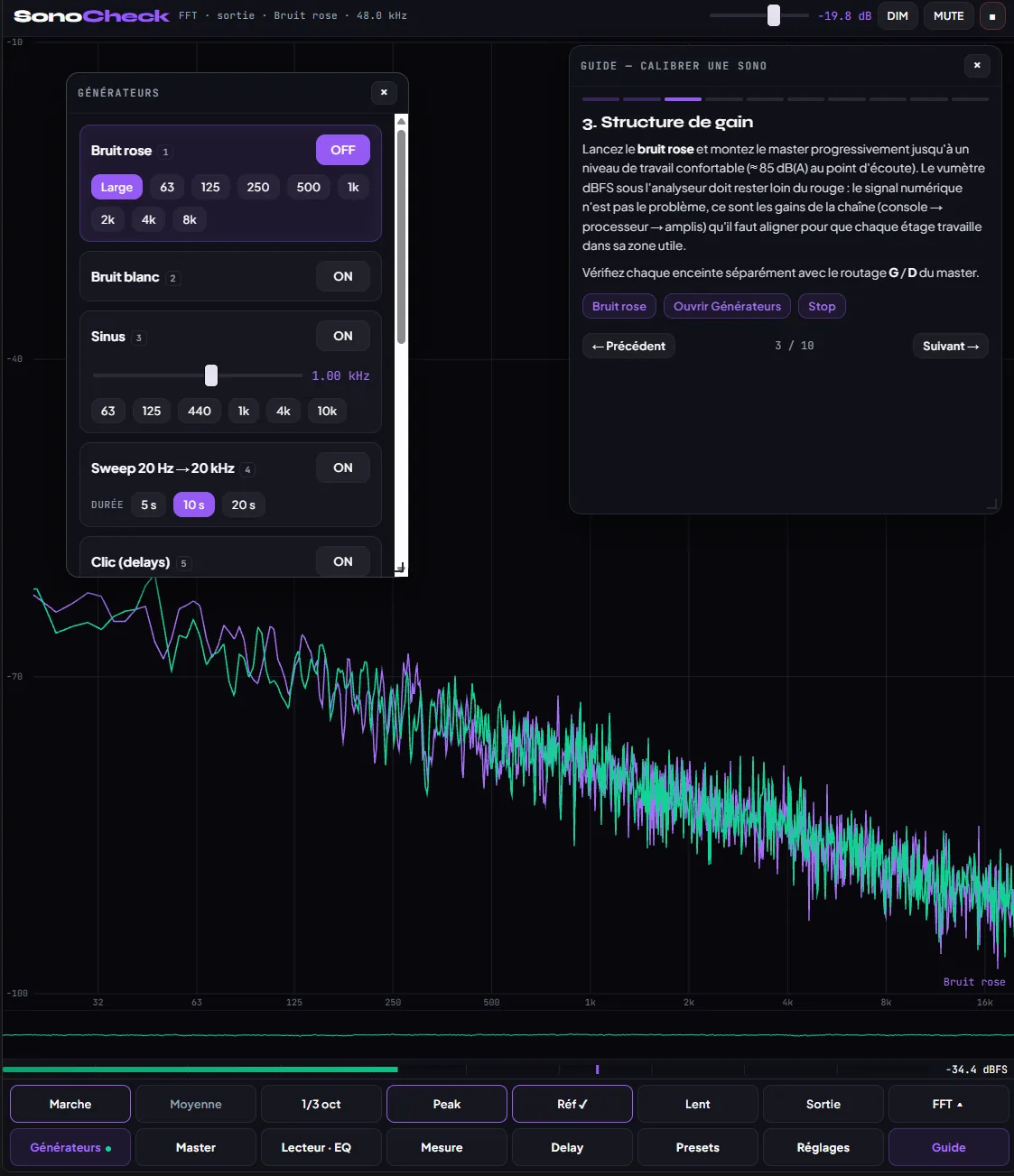Click the stop square icon in top bar
The width and height of the screenshot is (1014, 1176).
[991, 16]
